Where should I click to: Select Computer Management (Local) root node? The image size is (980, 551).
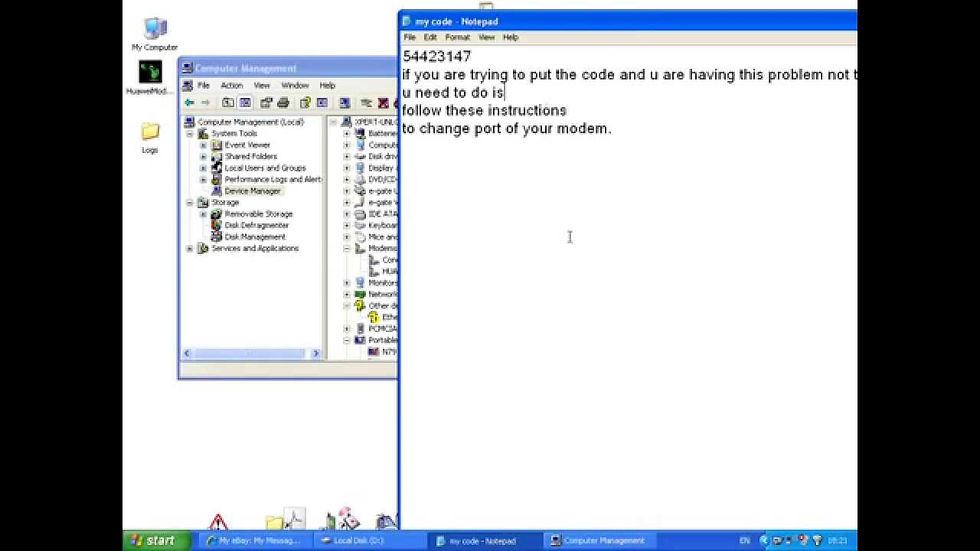click(251, 122)
